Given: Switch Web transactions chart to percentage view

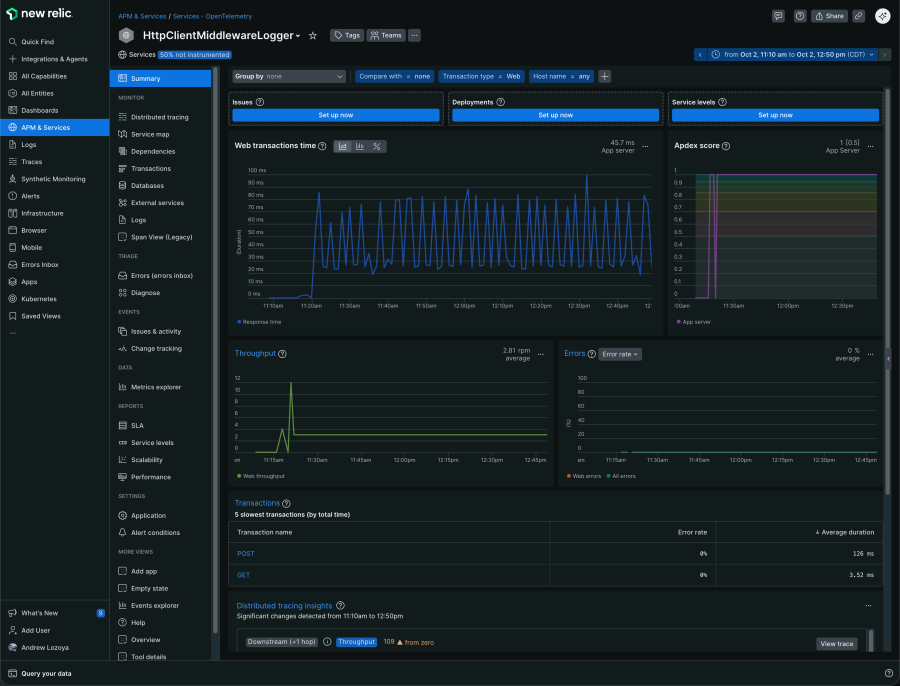Looking at the screenshot, I should (377, 146).
